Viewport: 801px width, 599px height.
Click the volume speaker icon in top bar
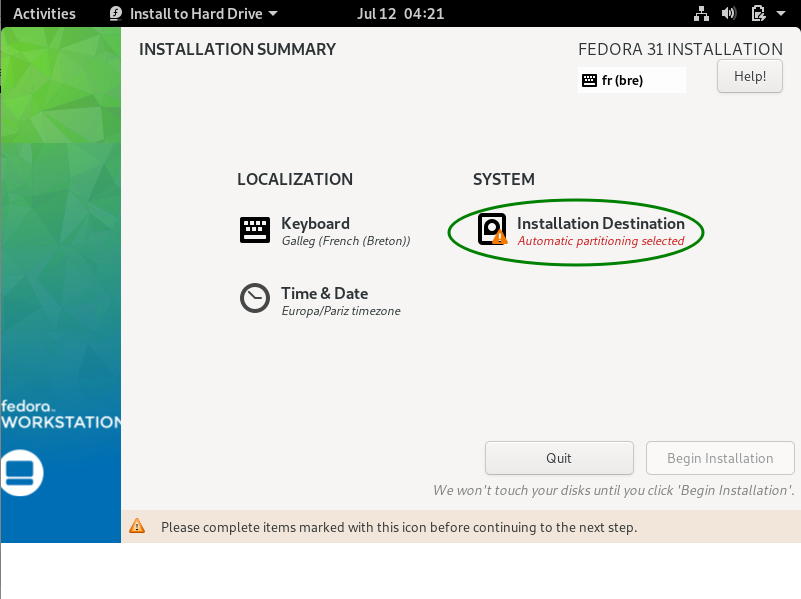729,13
